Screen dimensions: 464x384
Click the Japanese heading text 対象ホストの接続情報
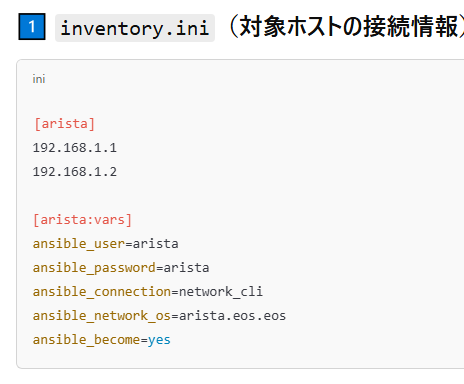348,27
